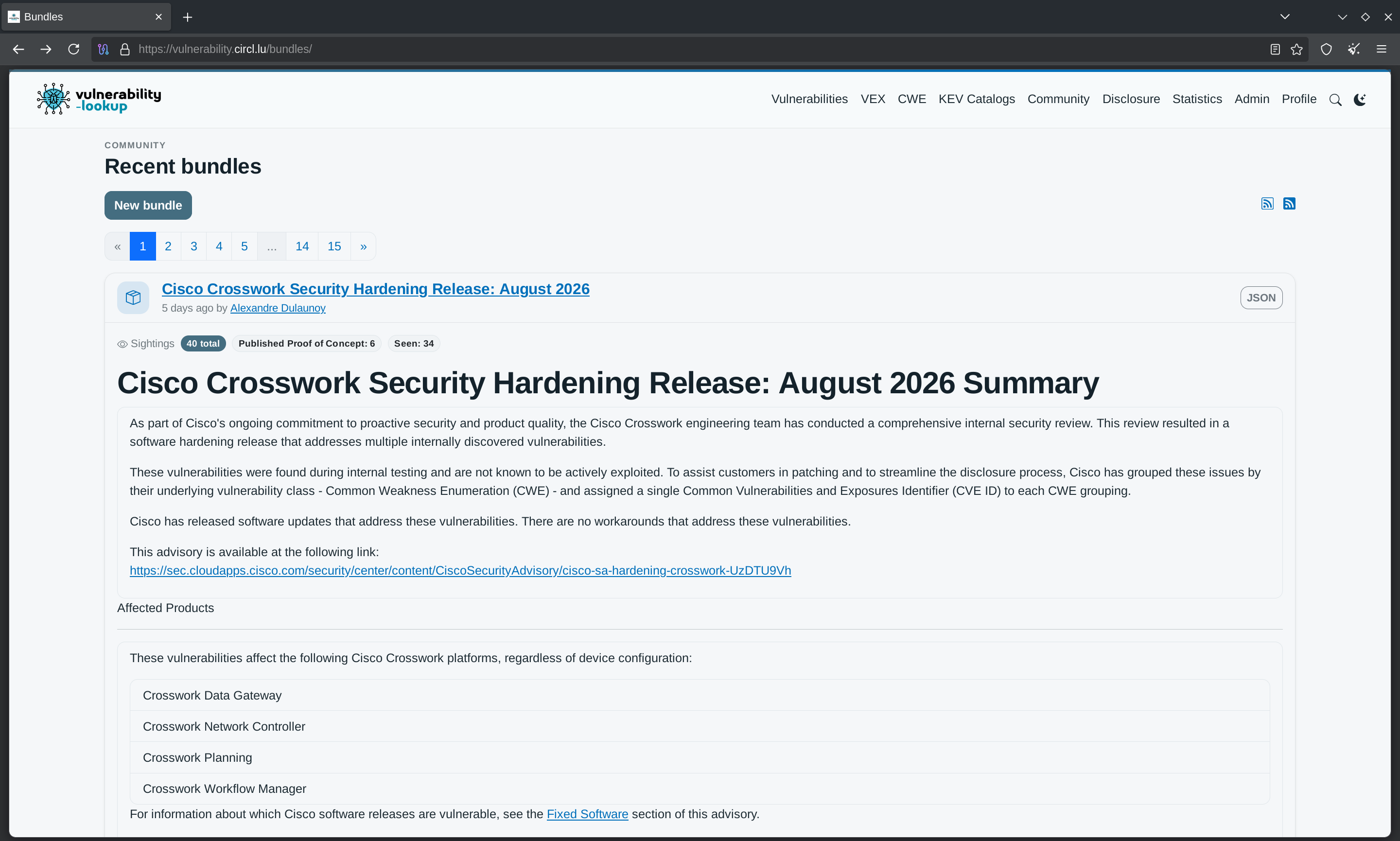
Task: Open the outlined RSS feed icon
Action: 1267,204
